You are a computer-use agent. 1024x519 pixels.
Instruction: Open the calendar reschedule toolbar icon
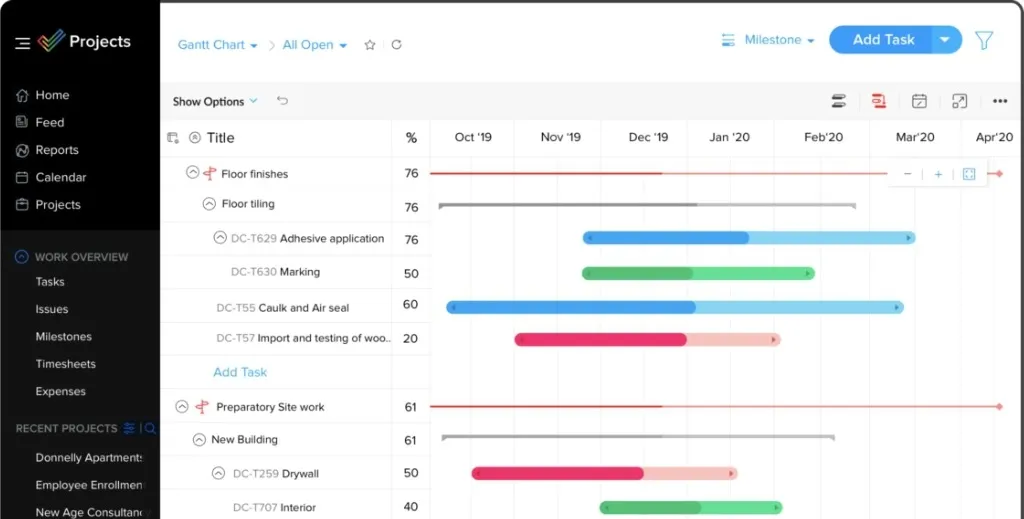click(x=919, y=101)
